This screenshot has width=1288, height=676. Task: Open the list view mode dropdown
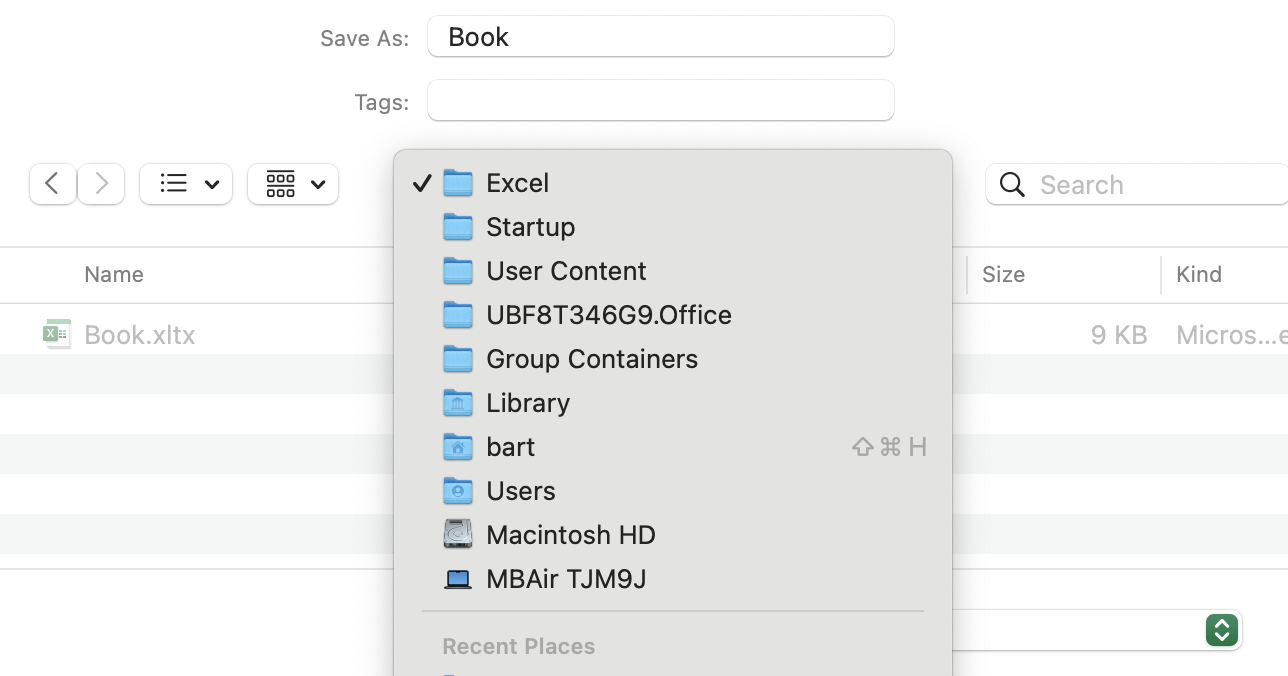click(x=186, y=184)
